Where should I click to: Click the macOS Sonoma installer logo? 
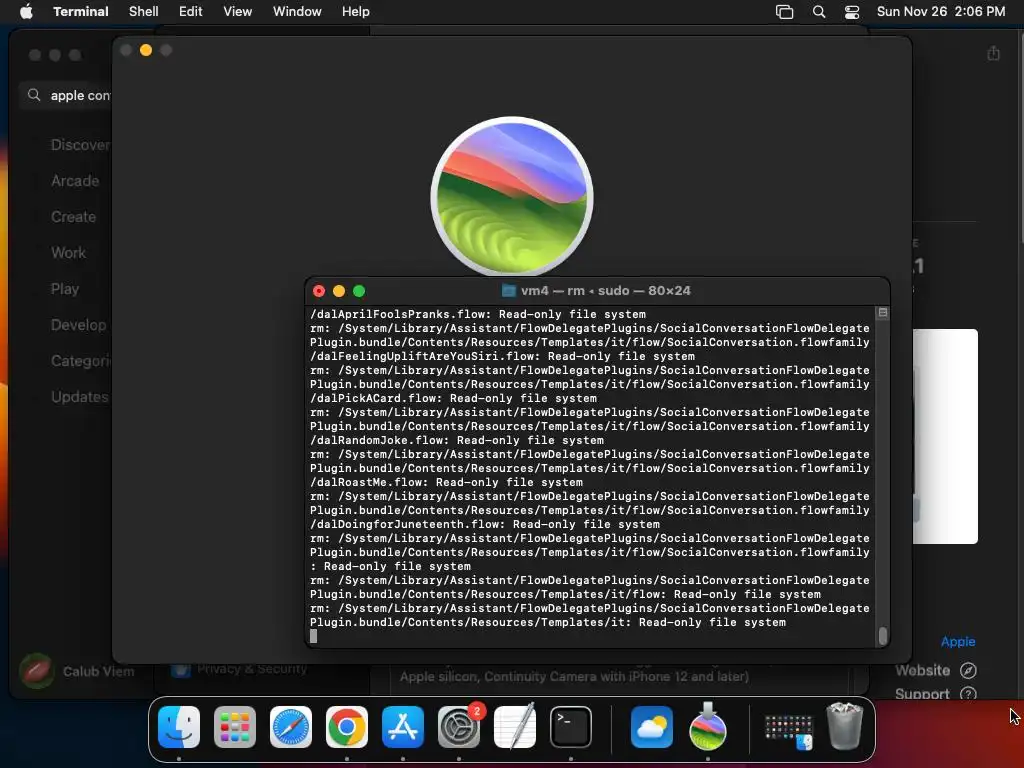click(512, 197)
